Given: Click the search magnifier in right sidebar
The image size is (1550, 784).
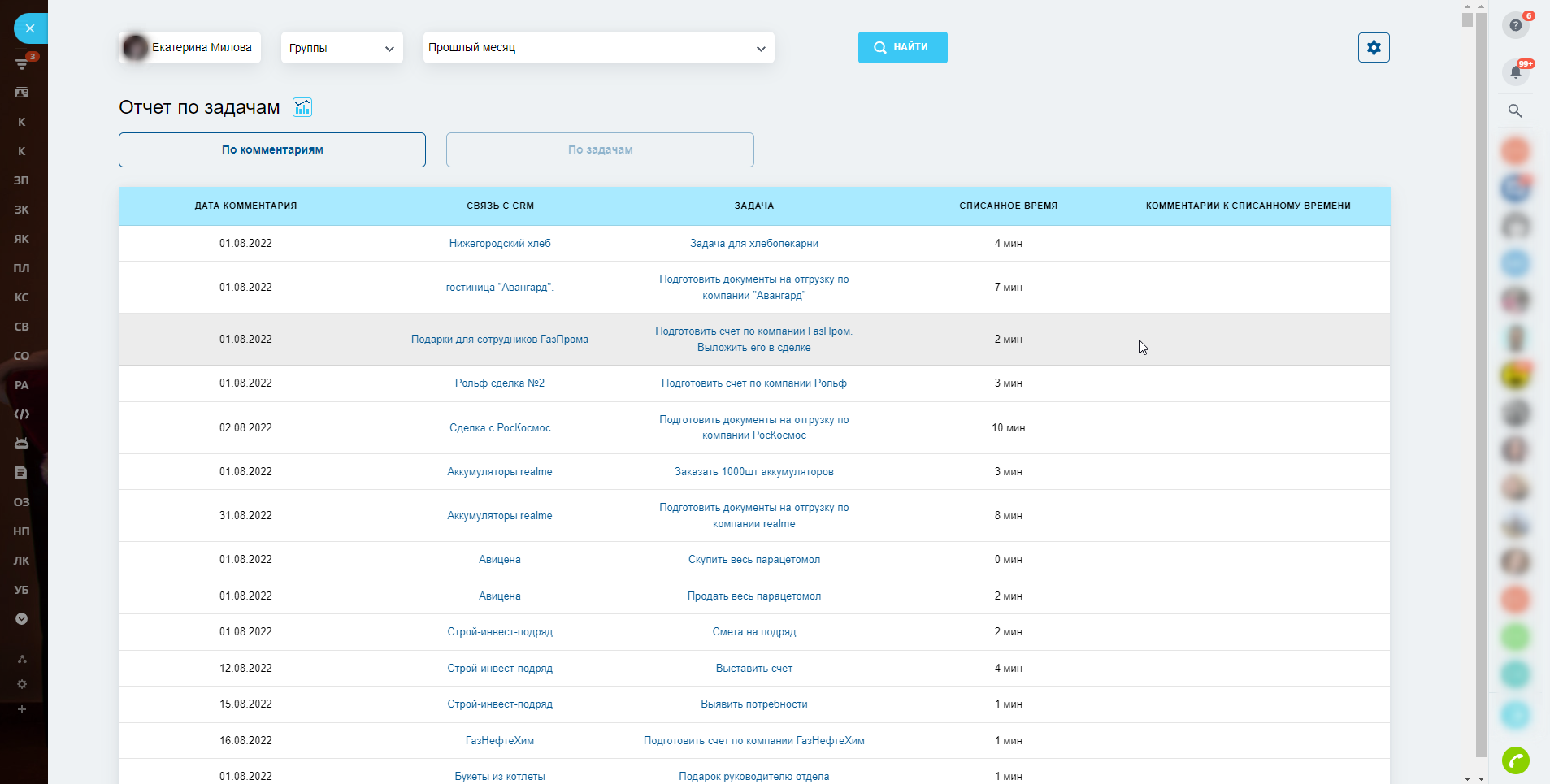Looking at the screenshot, I should click(1515, 110).
